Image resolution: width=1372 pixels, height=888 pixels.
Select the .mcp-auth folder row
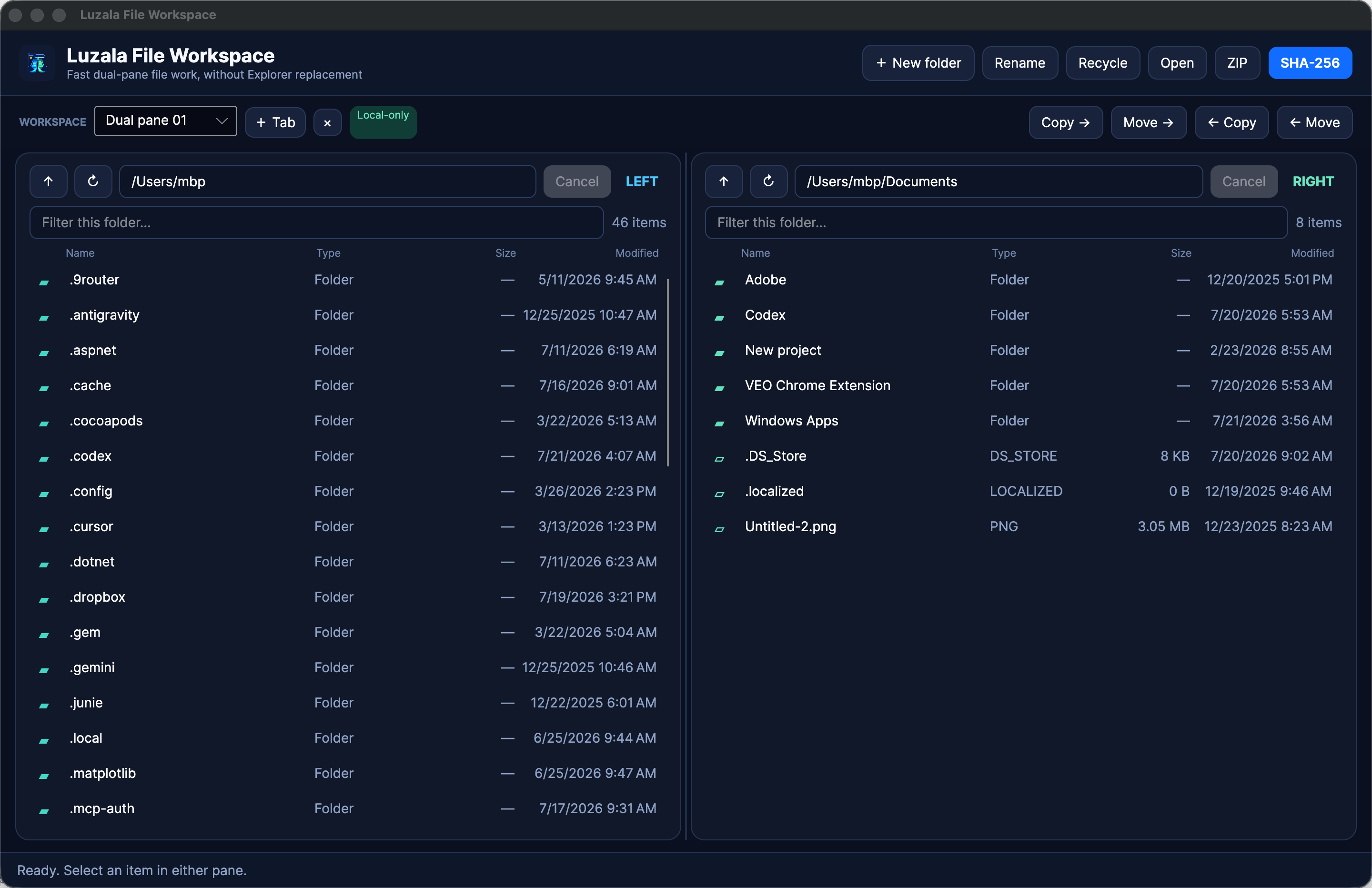coord(348,808)
